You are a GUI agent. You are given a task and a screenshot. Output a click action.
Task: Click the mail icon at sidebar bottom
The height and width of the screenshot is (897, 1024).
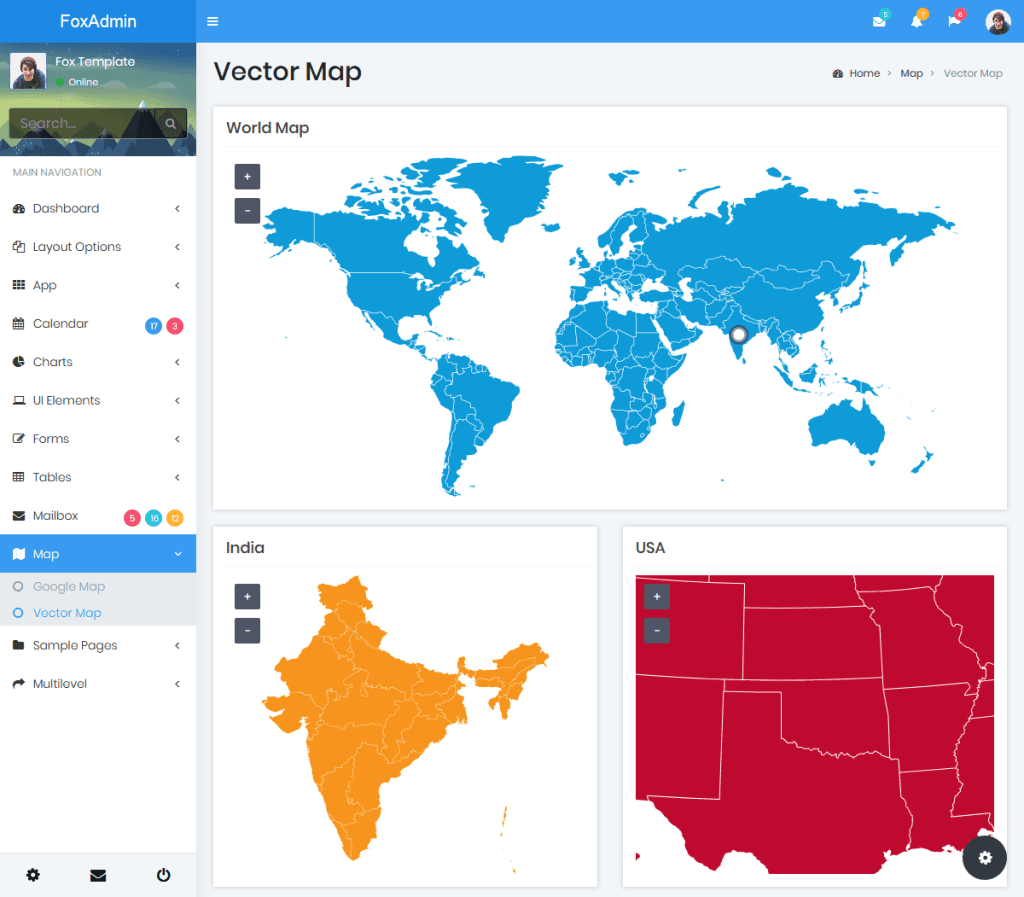tap(98, 875)
